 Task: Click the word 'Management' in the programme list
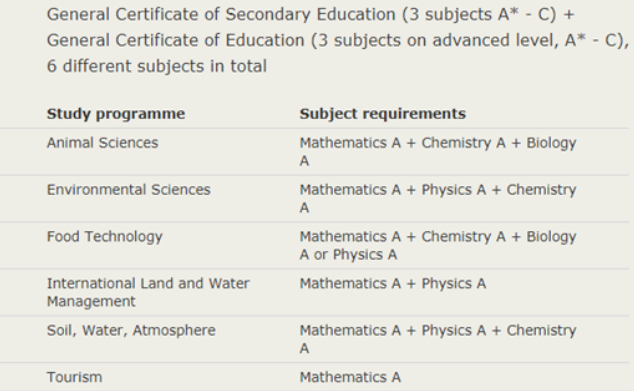point(91,302)
